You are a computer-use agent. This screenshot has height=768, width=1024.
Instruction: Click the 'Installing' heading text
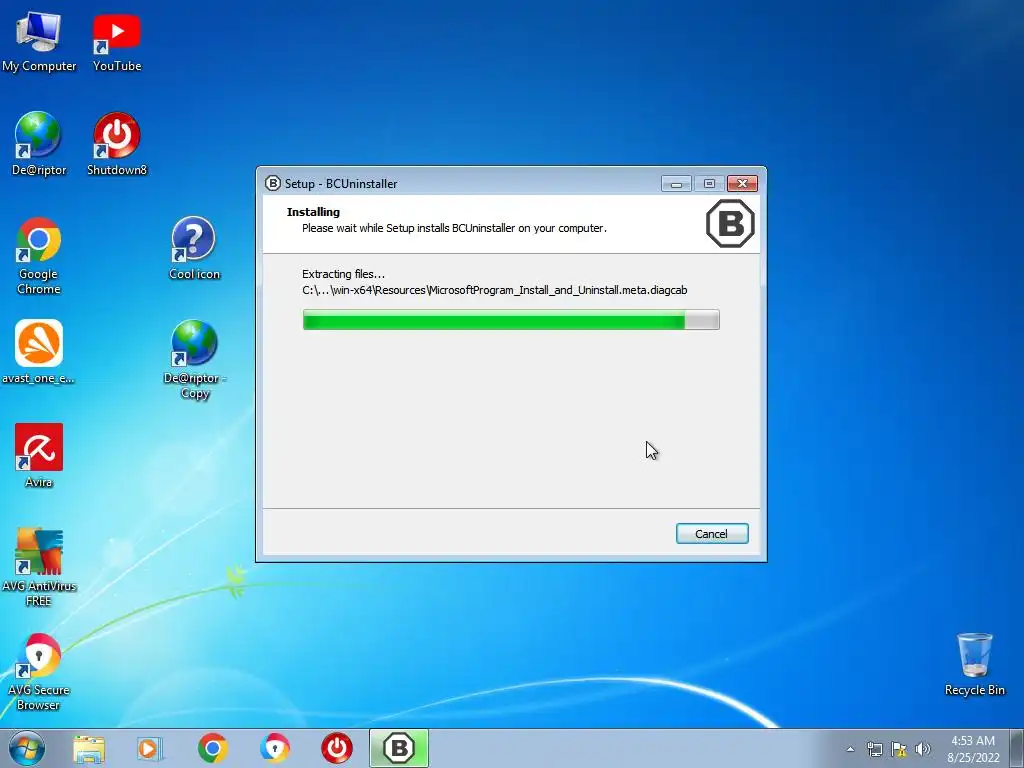point(313,212)
